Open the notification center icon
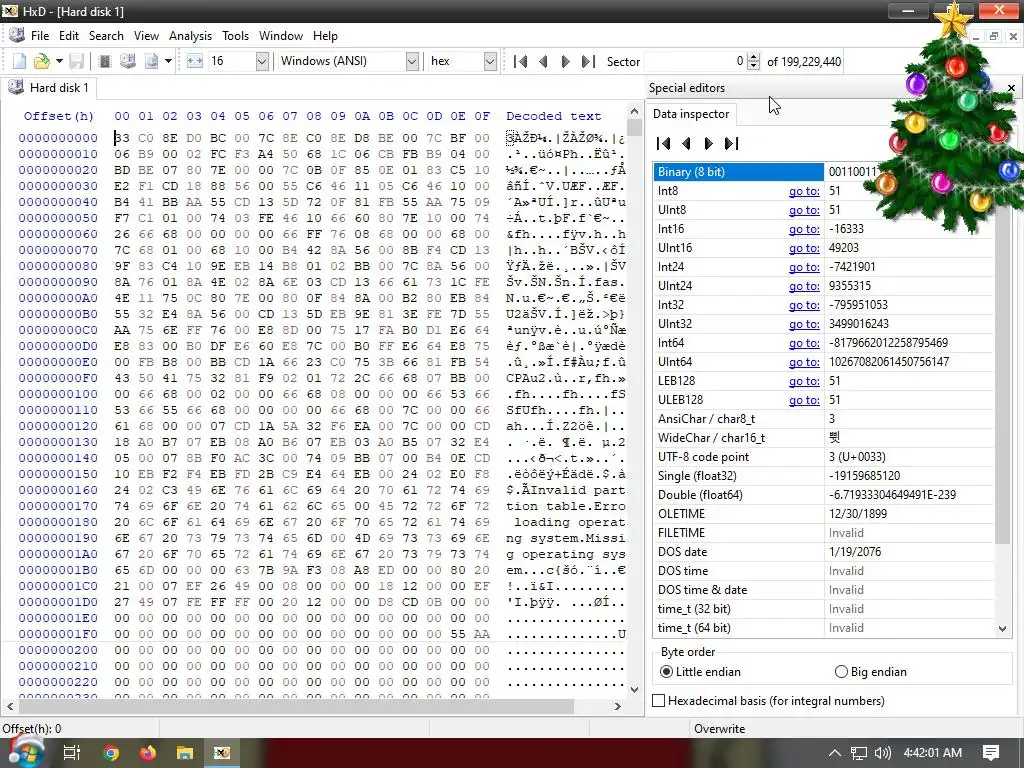 (990, 753)
